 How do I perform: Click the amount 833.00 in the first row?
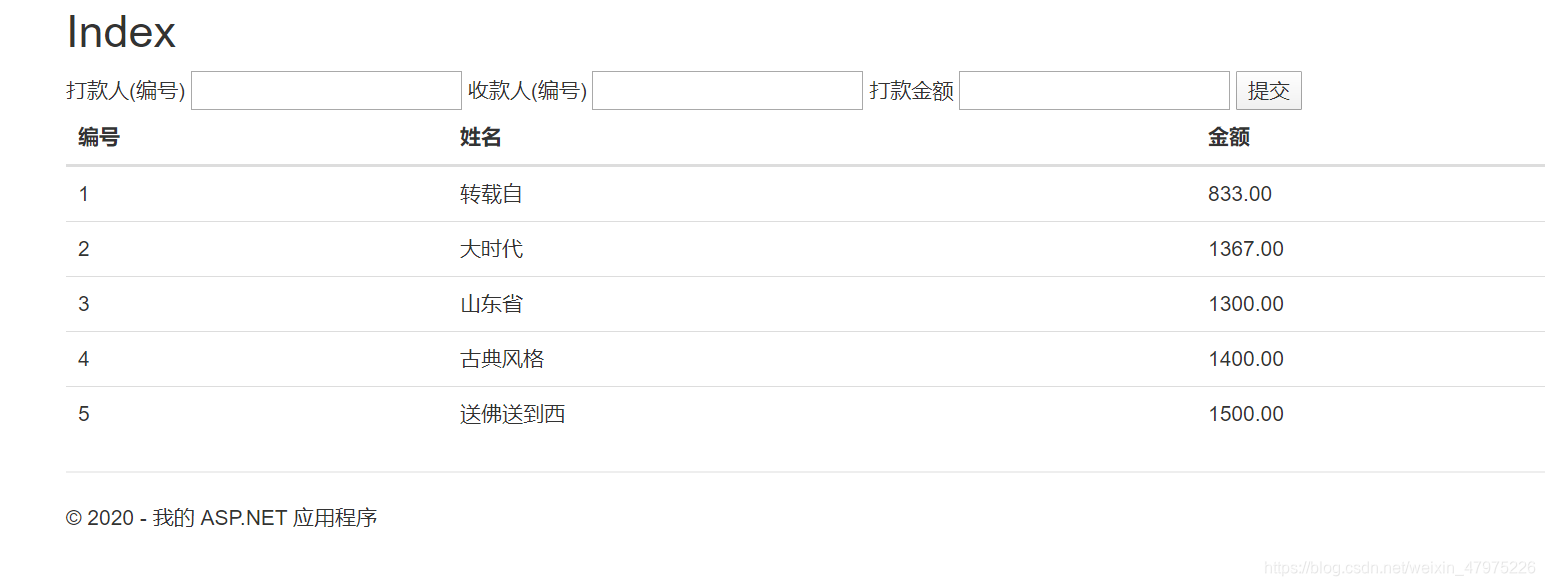coord(1240,194)
